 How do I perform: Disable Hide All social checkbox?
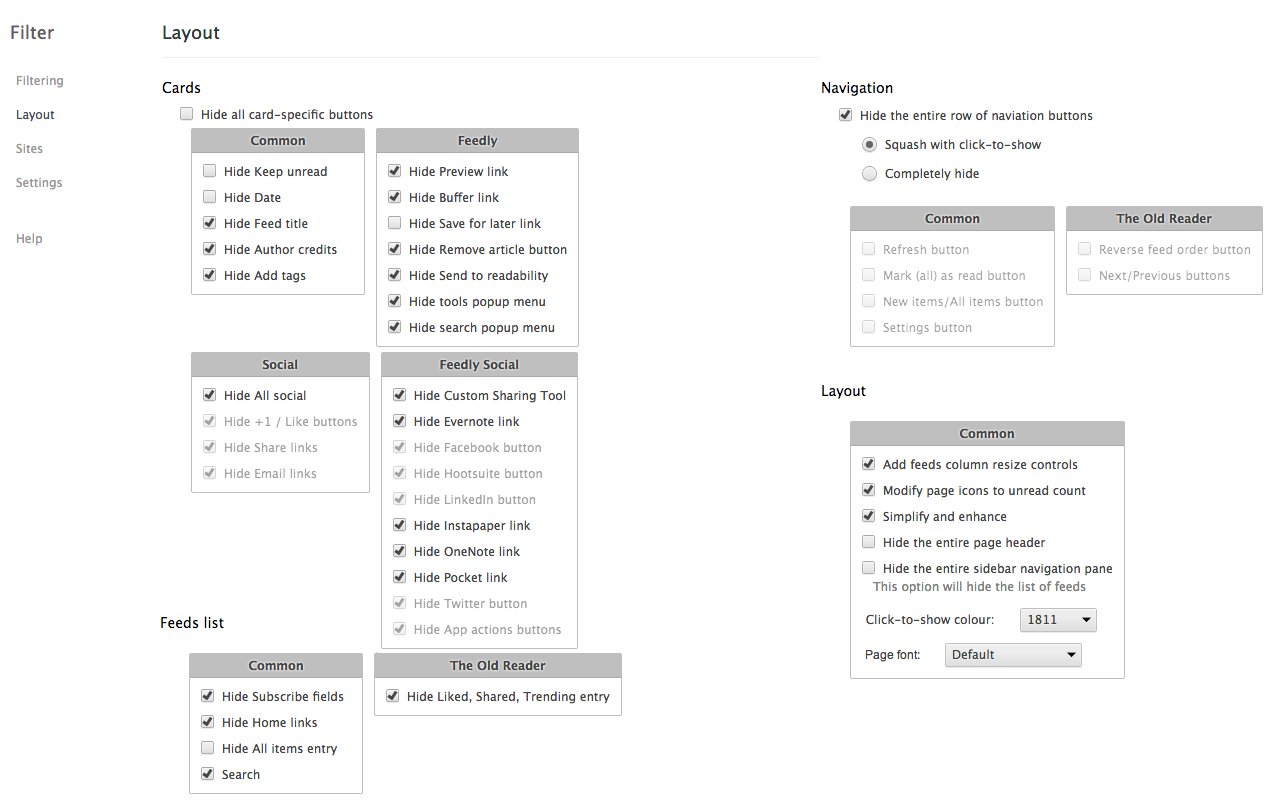(x=210, y=395)
